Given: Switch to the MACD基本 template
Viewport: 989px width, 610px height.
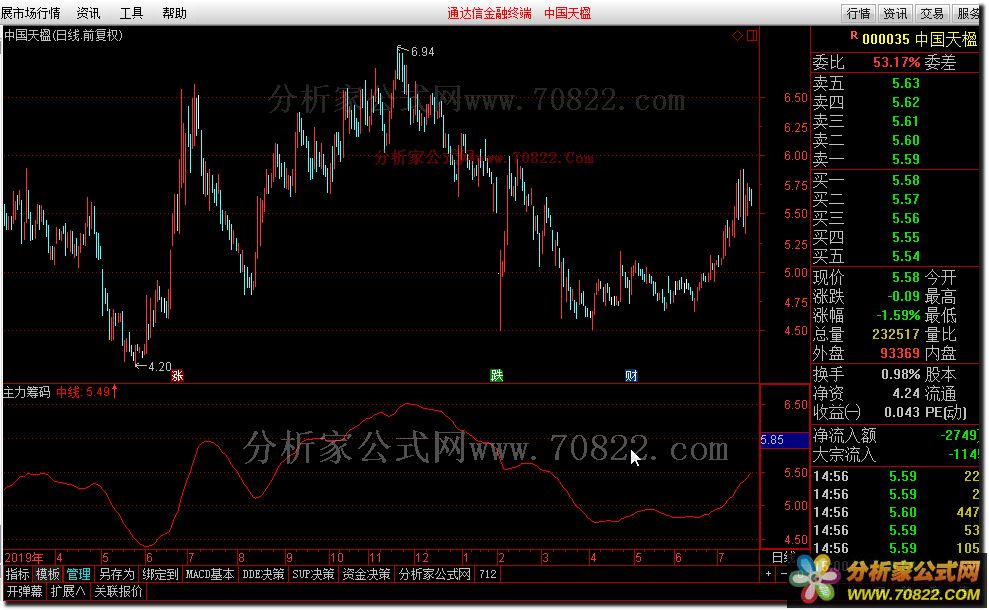Looking at the screenshot, I should click(x=210, y=574).
